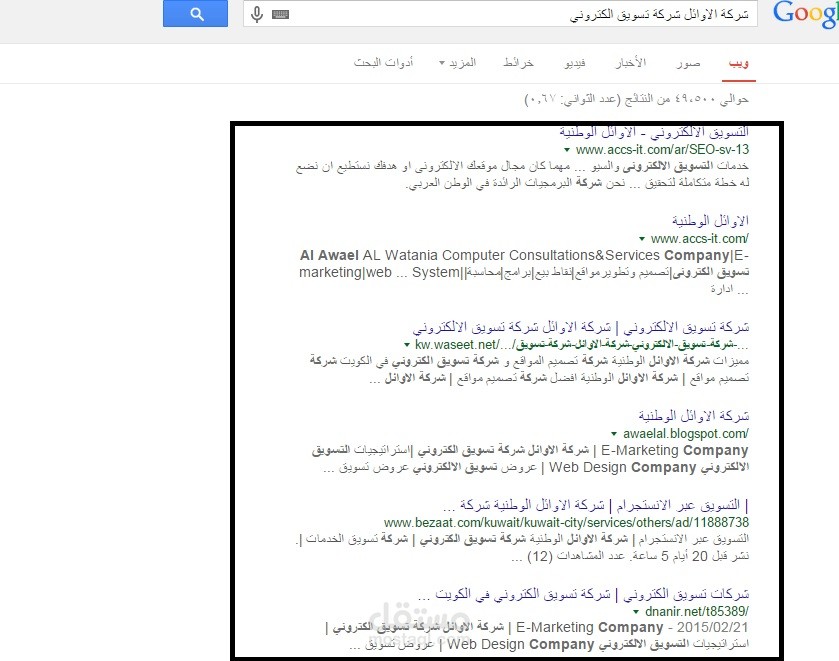Click the bezaat.com kuwait-city URL text

click(x=567, y=522)
